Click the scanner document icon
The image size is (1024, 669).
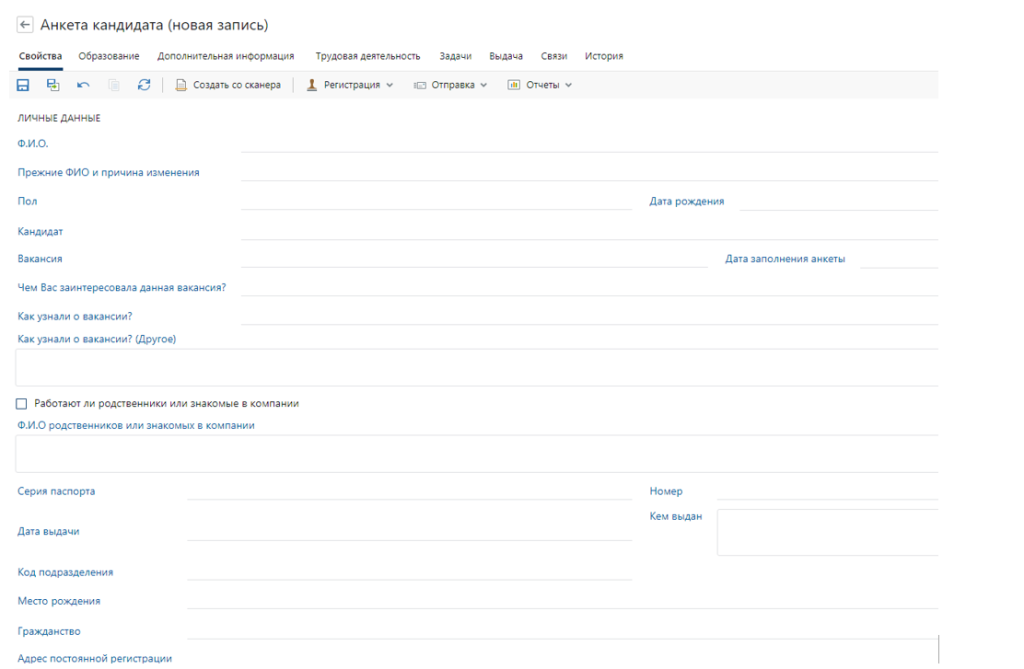tap(181, 85)
